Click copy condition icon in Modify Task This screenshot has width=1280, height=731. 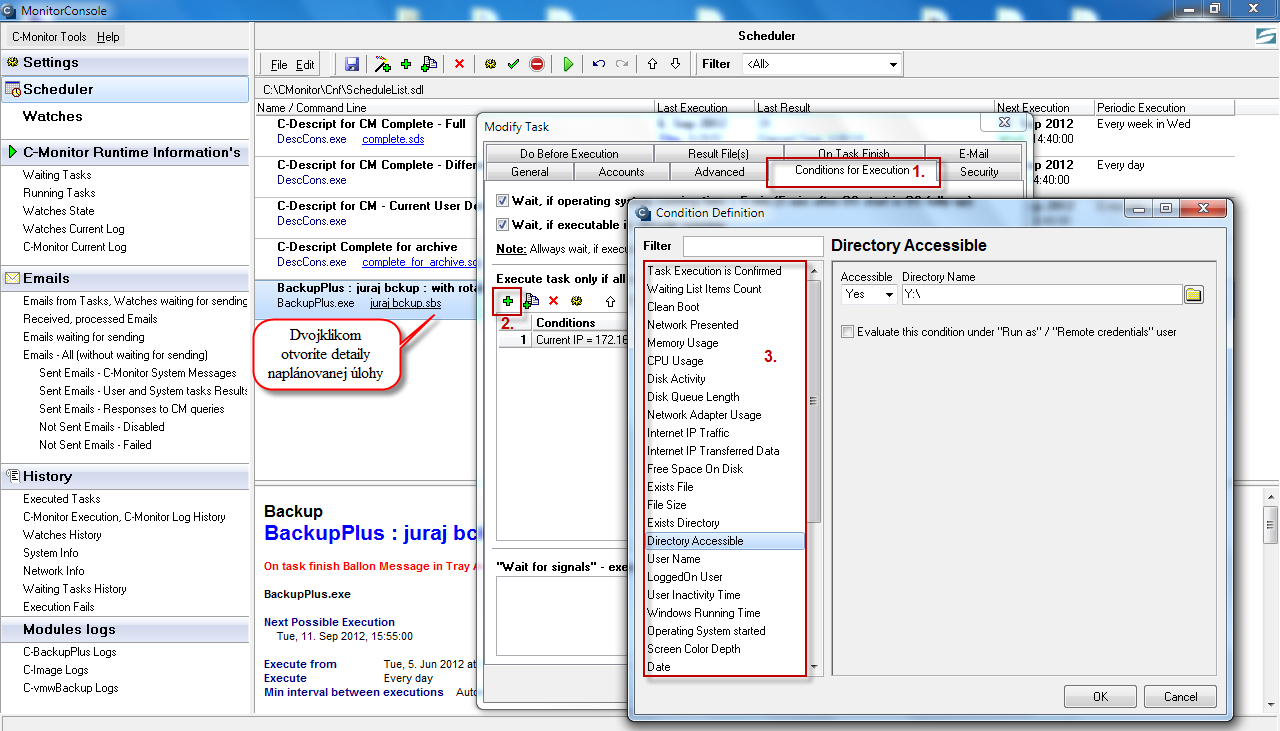531,300
